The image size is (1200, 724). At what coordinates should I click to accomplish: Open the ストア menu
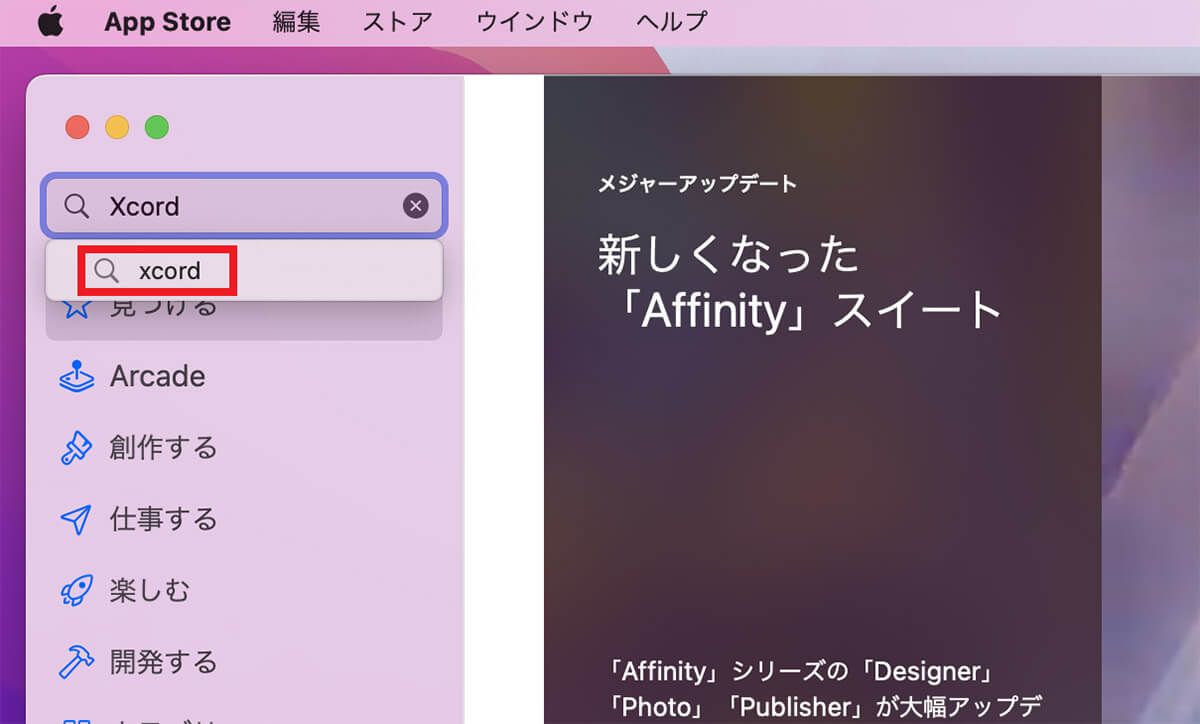coord(399,21)
